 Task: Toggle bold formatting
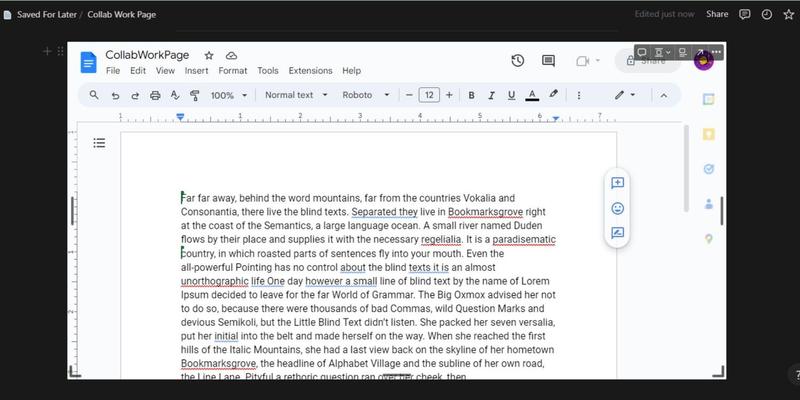click(471, 95)
